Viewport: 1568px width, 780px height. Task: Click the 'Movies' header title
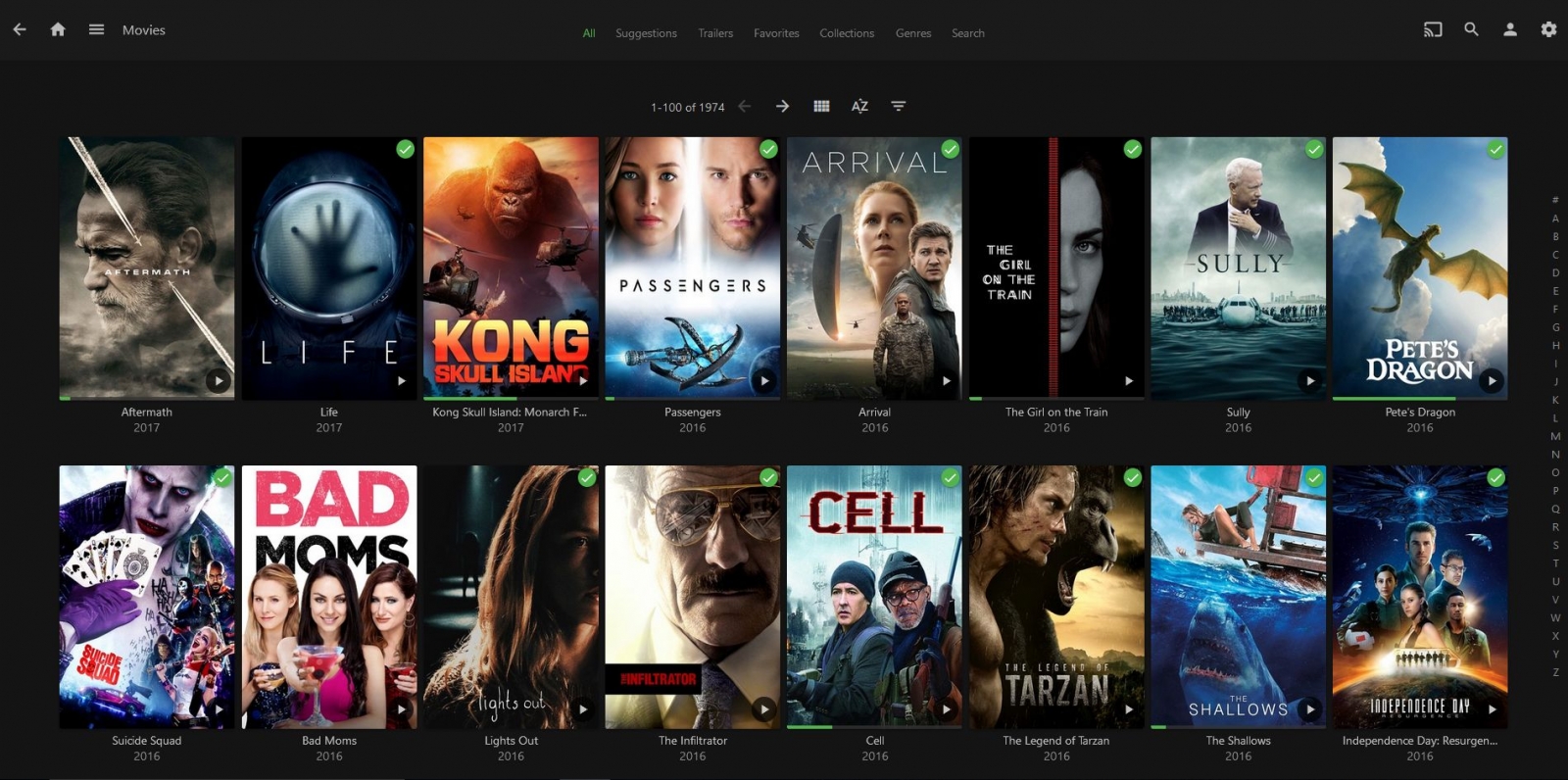(x=144, y=30)
